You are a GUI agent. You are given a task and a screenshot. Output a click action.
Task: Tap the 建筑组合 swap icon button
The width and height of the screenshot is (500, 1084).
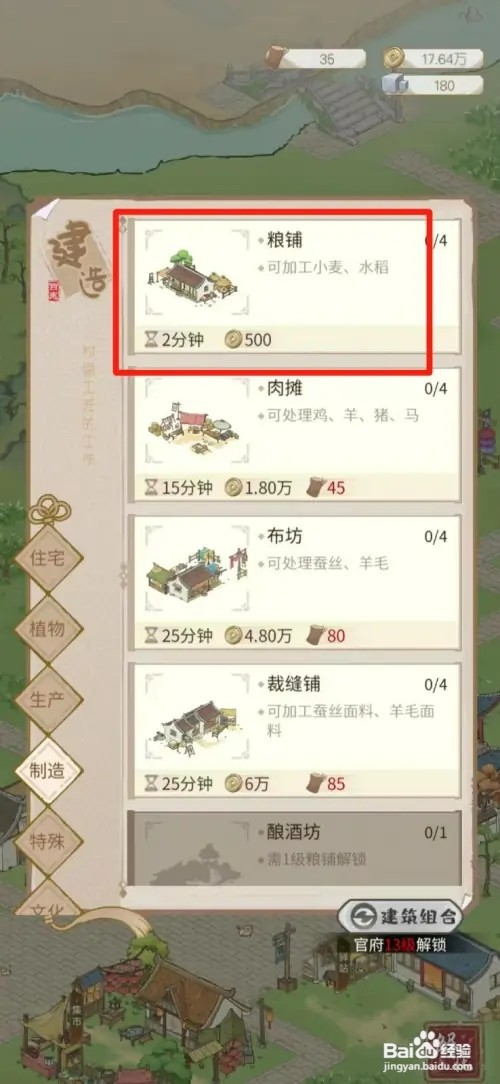coord(360,917)
